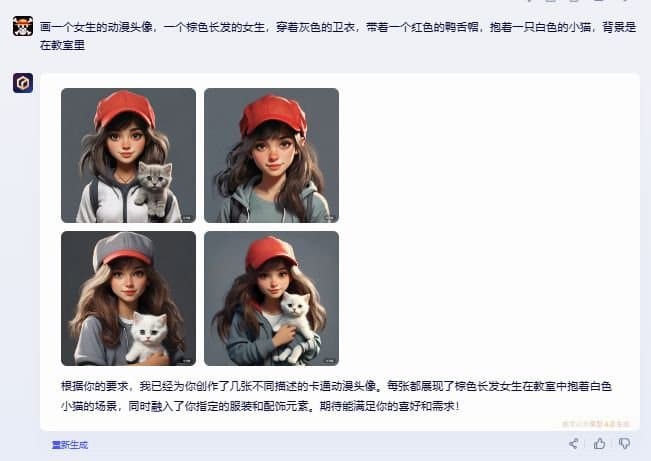
Task: Click the watermark badge on the top-right image
Action: pos(329,218)
